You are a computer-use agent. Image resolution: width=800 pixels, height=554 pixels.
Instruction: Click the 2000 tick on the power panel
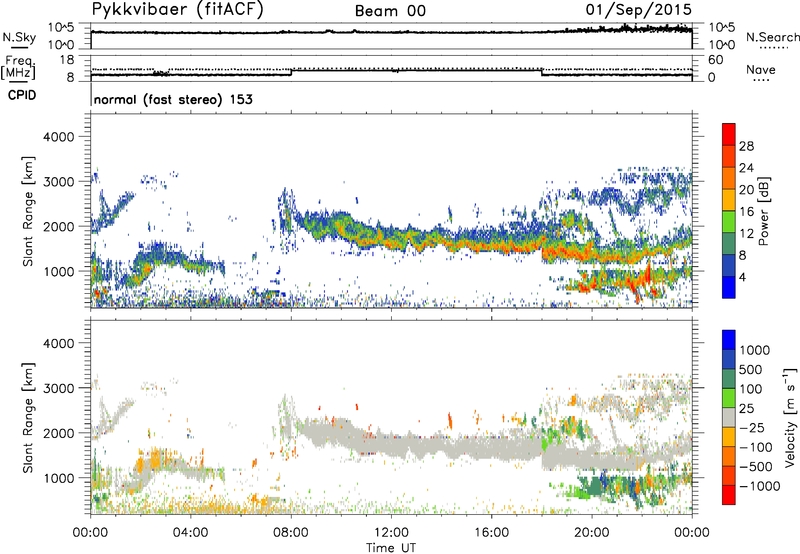tap(59, 226)
